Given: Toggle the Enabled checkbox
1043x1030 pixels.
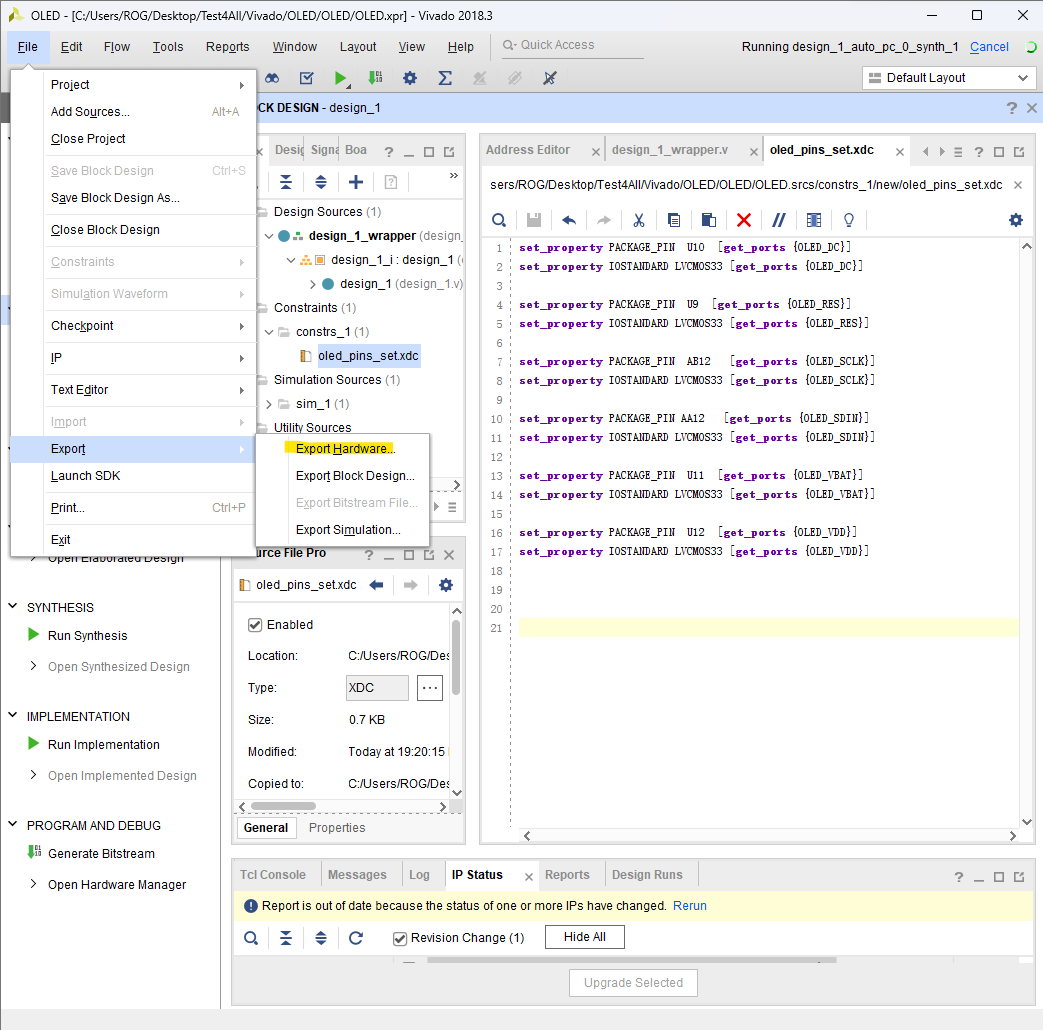Looking at the screenshot, I should [x=255, y=625].
